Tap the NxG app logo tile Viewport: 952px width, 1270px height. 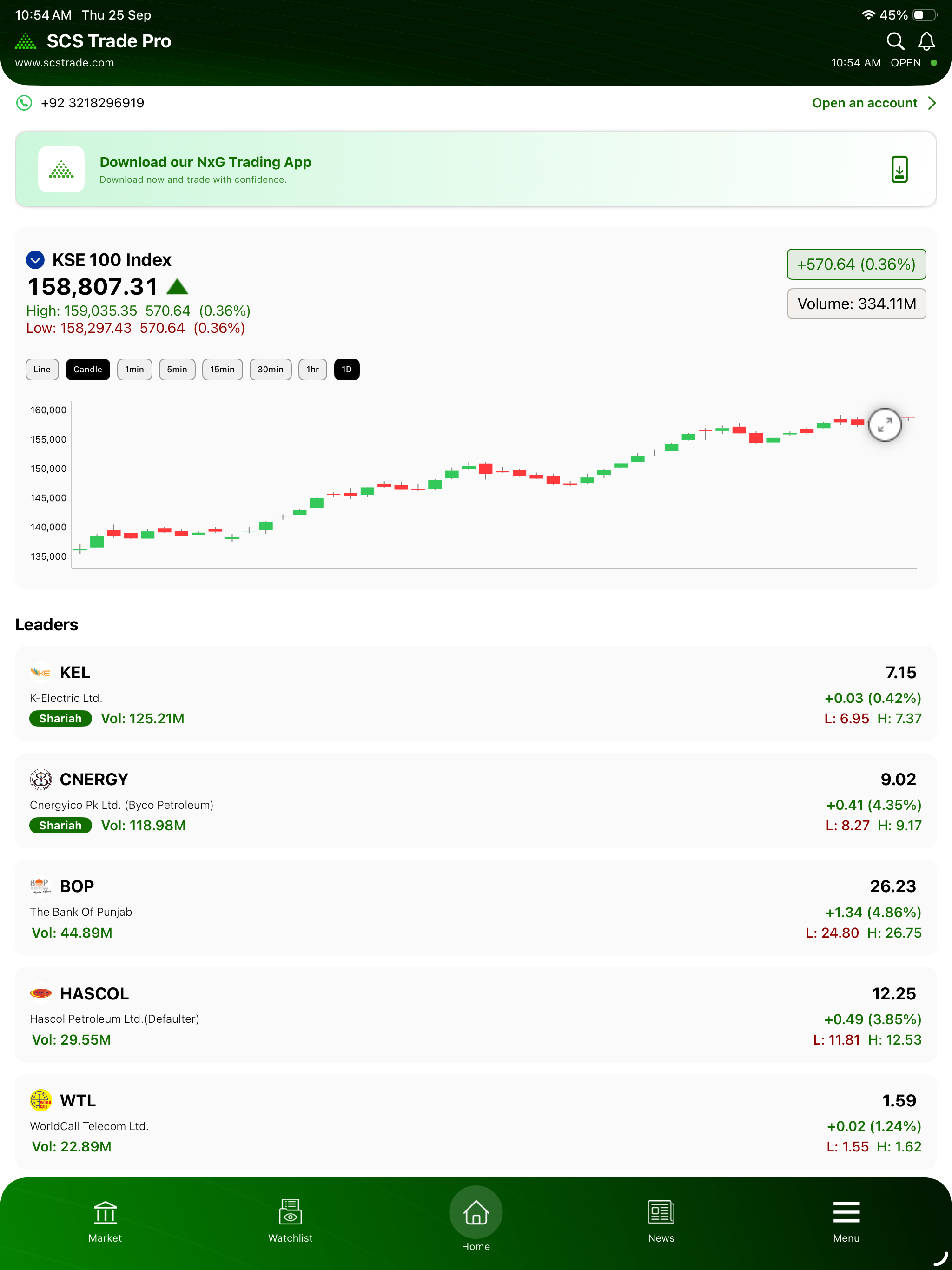point(61,169)
